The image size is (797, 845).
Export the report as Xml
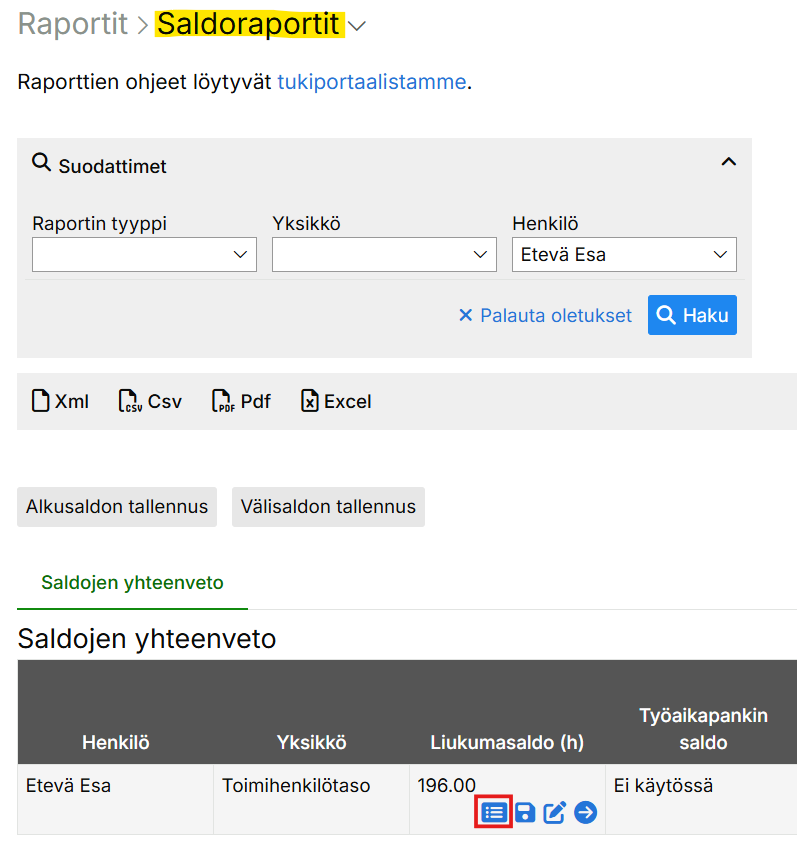click(x=61, y=402)
